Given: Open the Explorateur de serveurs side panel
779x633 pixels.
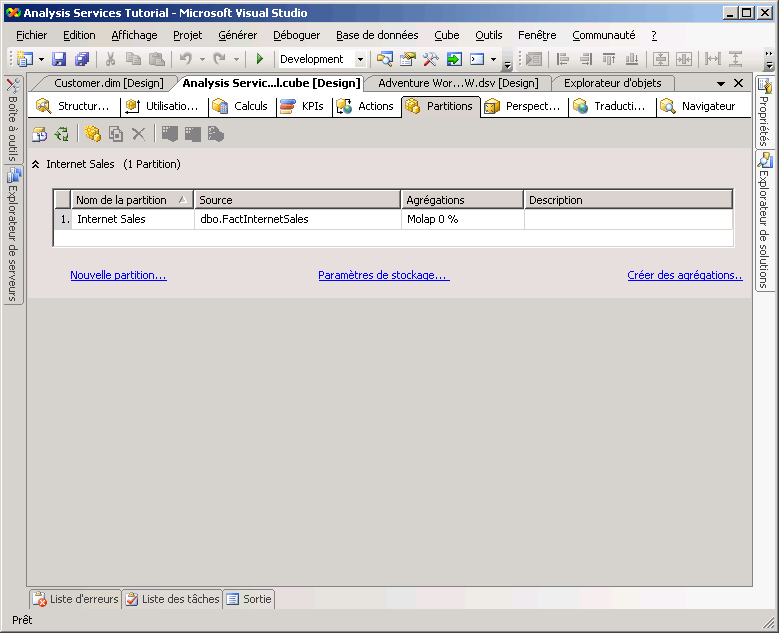Looking at the screenshot, I should pos(13,236).
